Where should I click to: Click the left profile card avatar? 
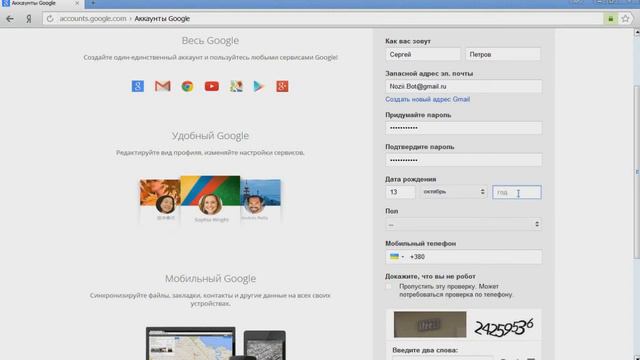coord(165,204)
